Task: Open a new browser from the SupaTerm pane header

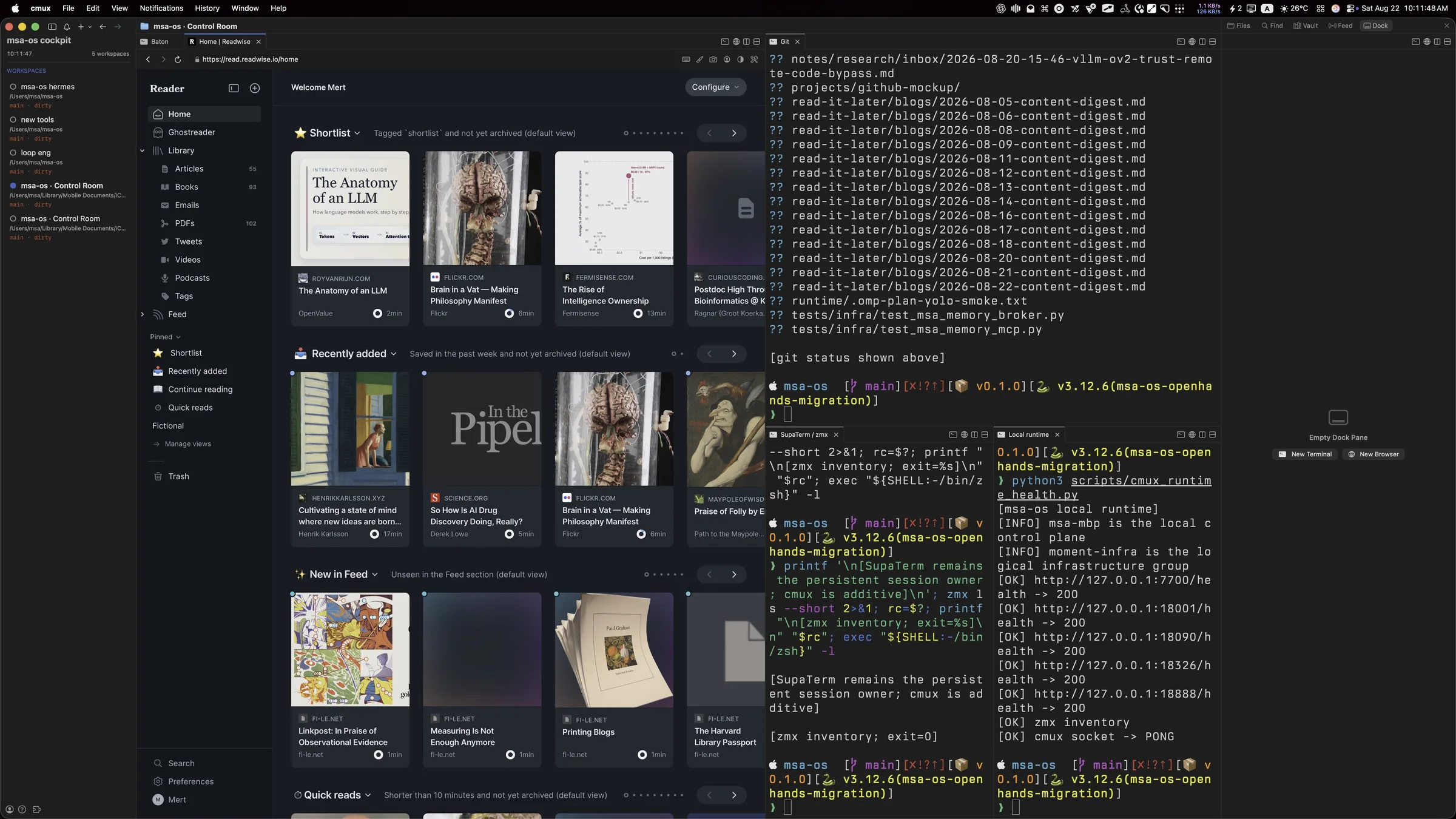Action: pyautogui.click(x=964, y=435)
